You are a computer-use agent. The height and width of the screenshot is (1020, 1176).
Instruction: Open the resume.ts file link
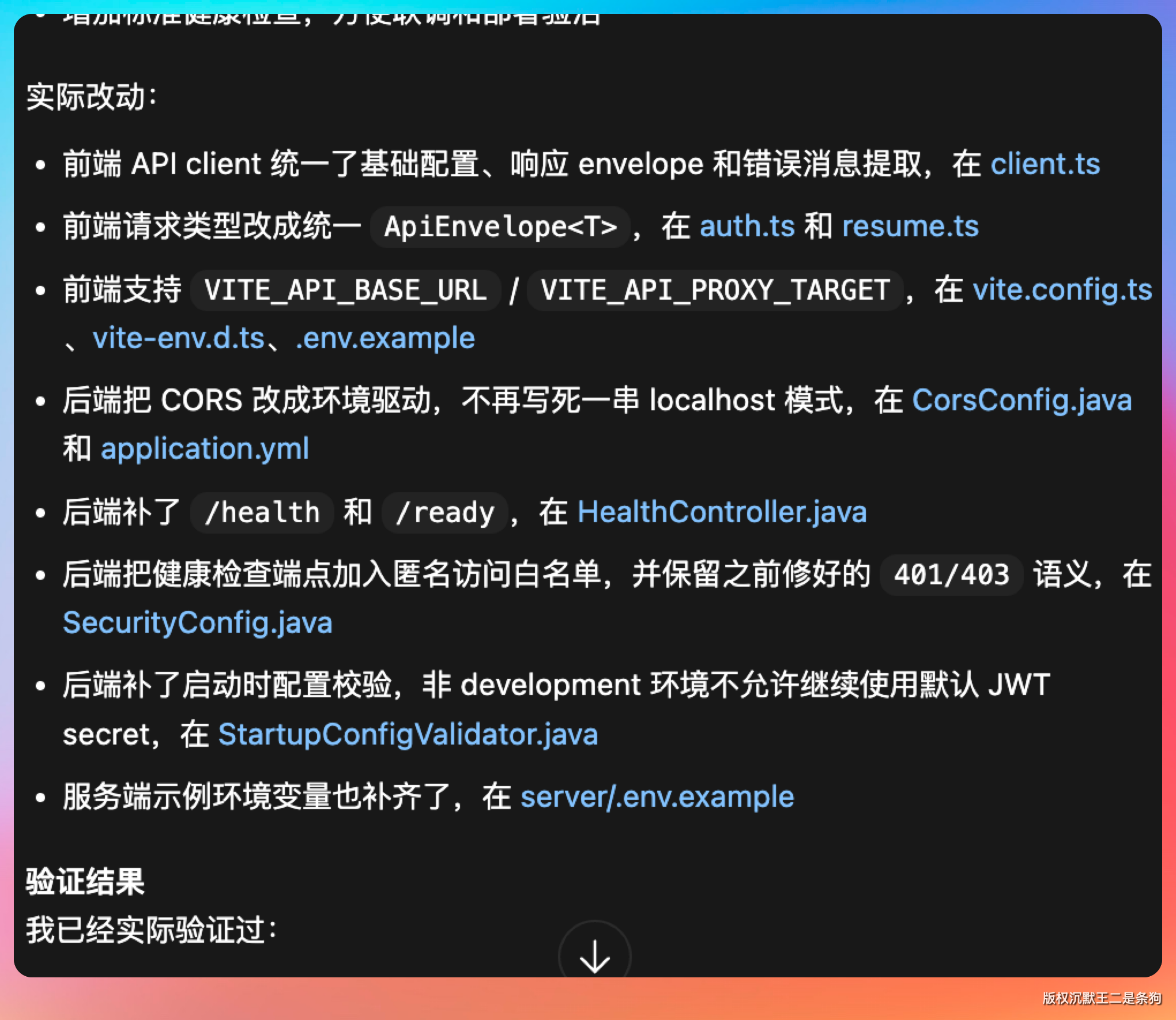coord(910,226)
